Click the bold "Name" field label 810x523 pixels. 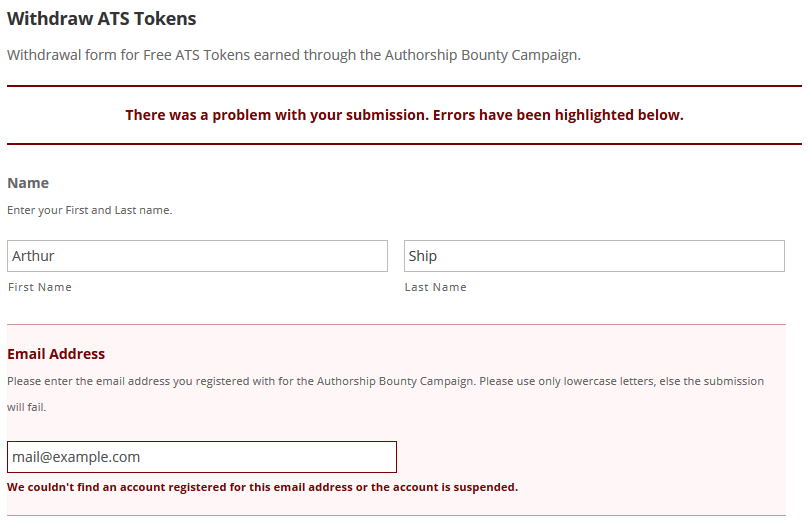tap(28, 183)
